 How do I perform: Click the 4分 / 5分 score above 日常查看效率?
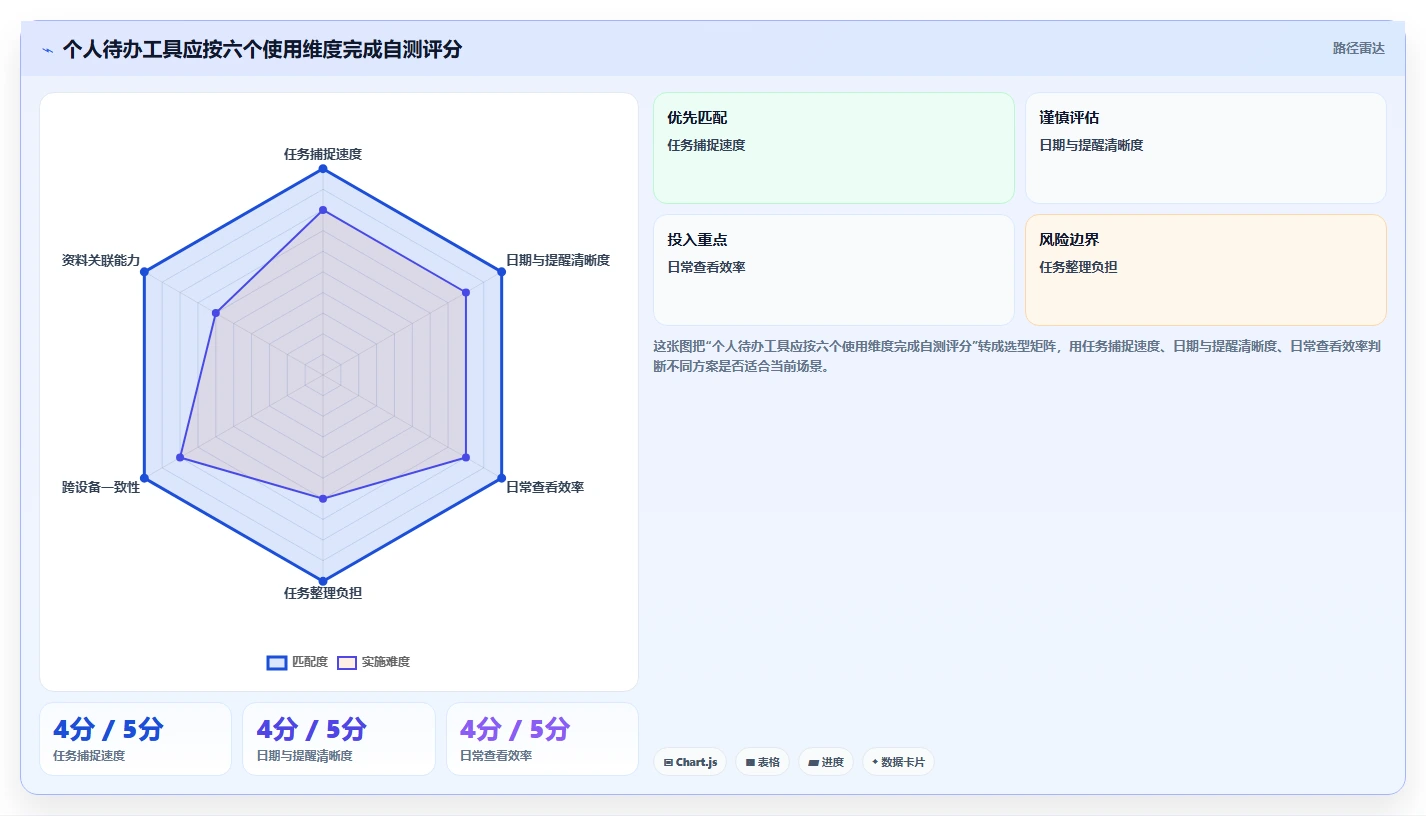point(515,729)
